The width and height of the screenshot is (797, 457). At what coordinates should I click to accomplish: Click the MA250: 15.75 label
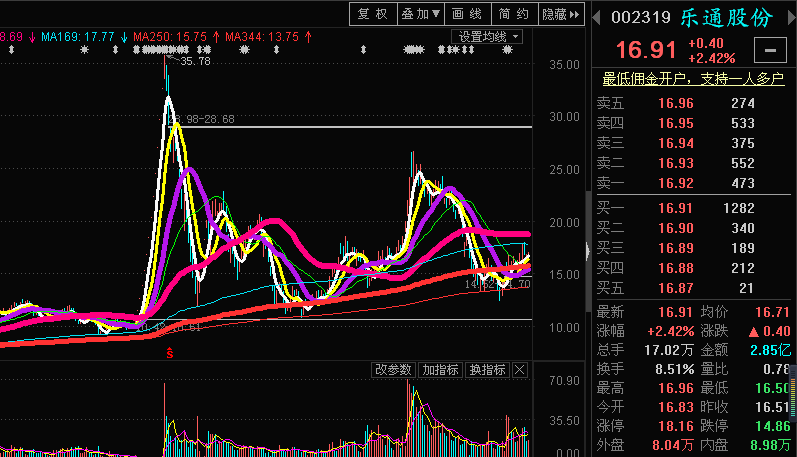(x=170, y=37)
